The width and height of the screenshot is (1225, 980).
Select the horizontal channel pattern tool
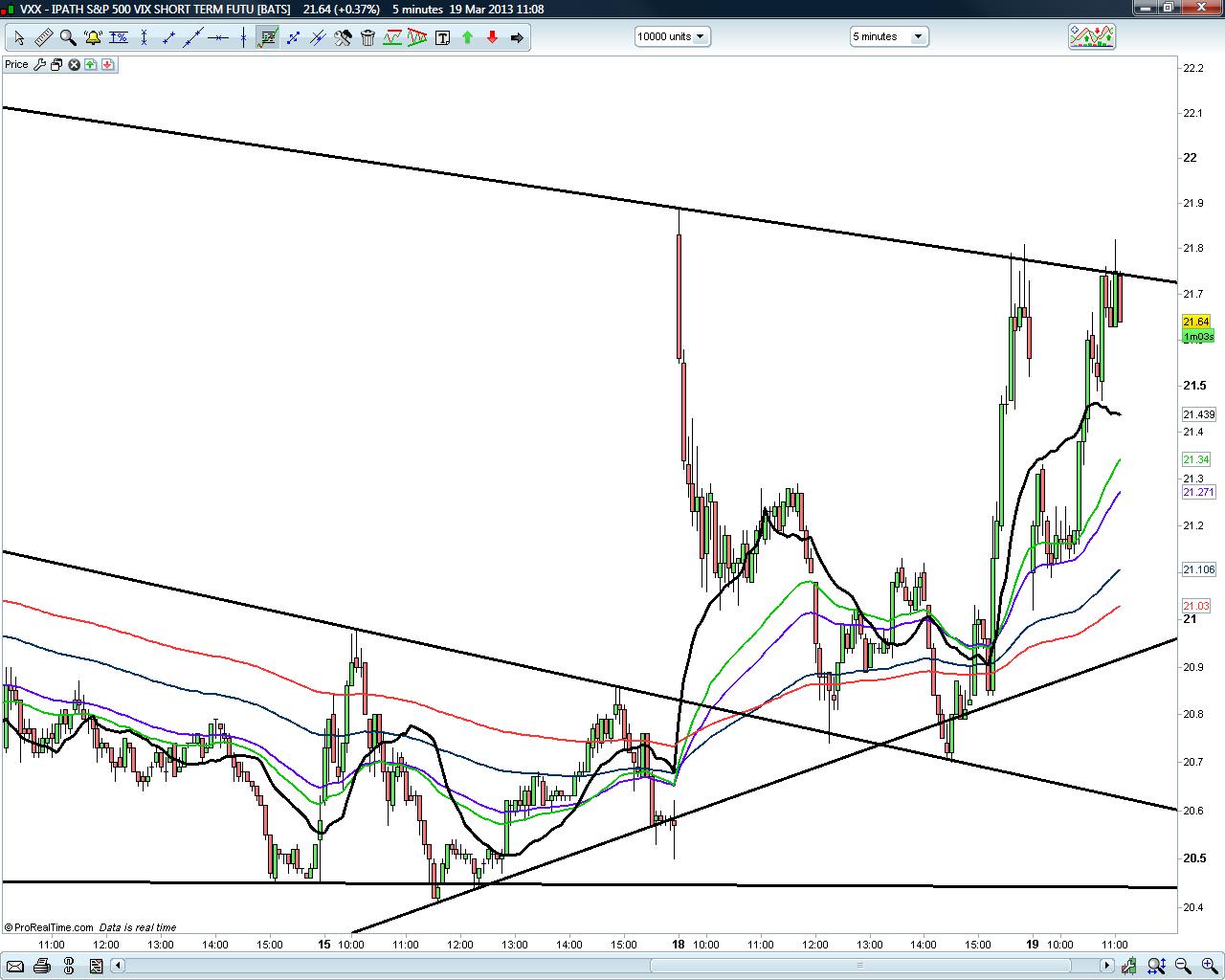tap(392, 38)
